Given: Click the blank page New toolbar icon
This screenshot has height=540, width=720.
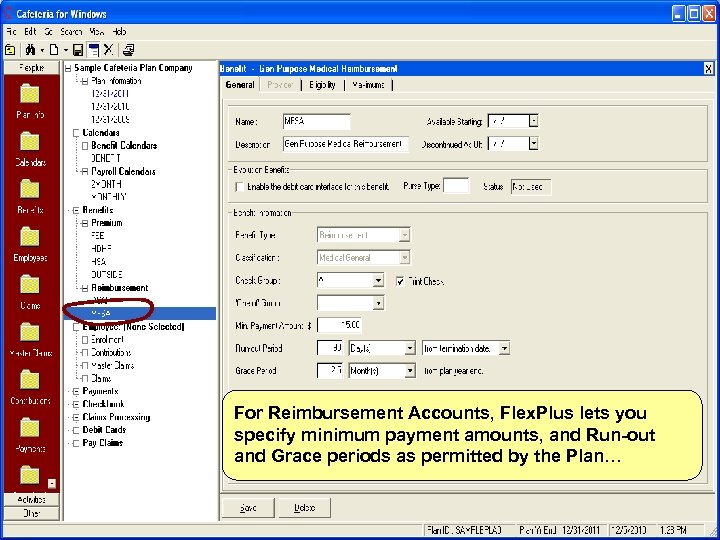Looking at the screenshot, I should tap(54, 50).
